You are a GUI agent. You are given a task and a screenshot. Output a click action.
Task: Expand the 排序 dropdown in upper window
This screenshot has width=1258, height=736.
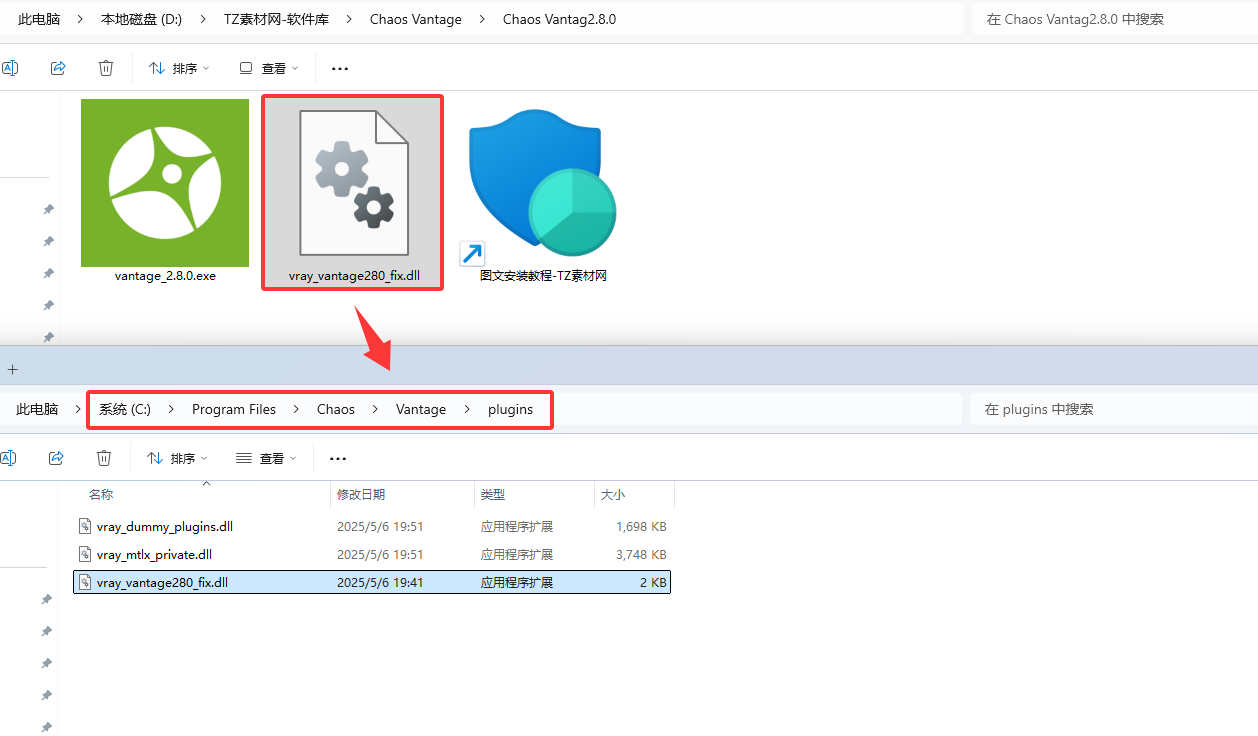(180, 68)
